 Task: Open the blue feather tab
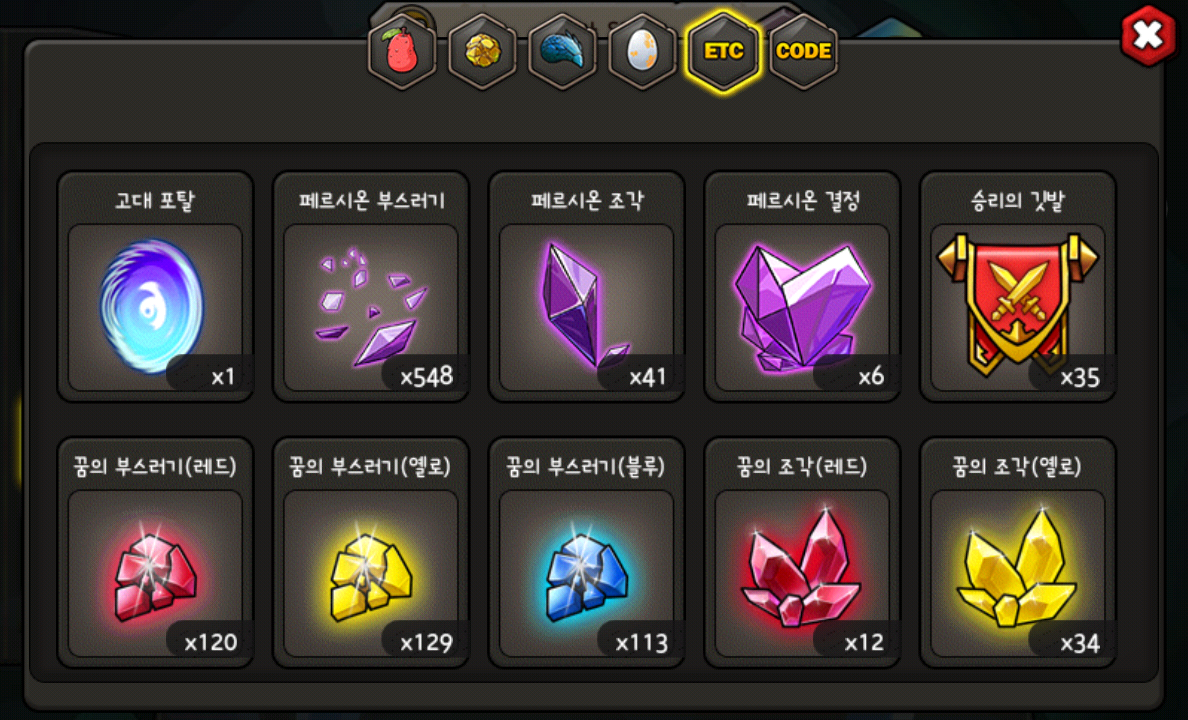pos(562,52)
